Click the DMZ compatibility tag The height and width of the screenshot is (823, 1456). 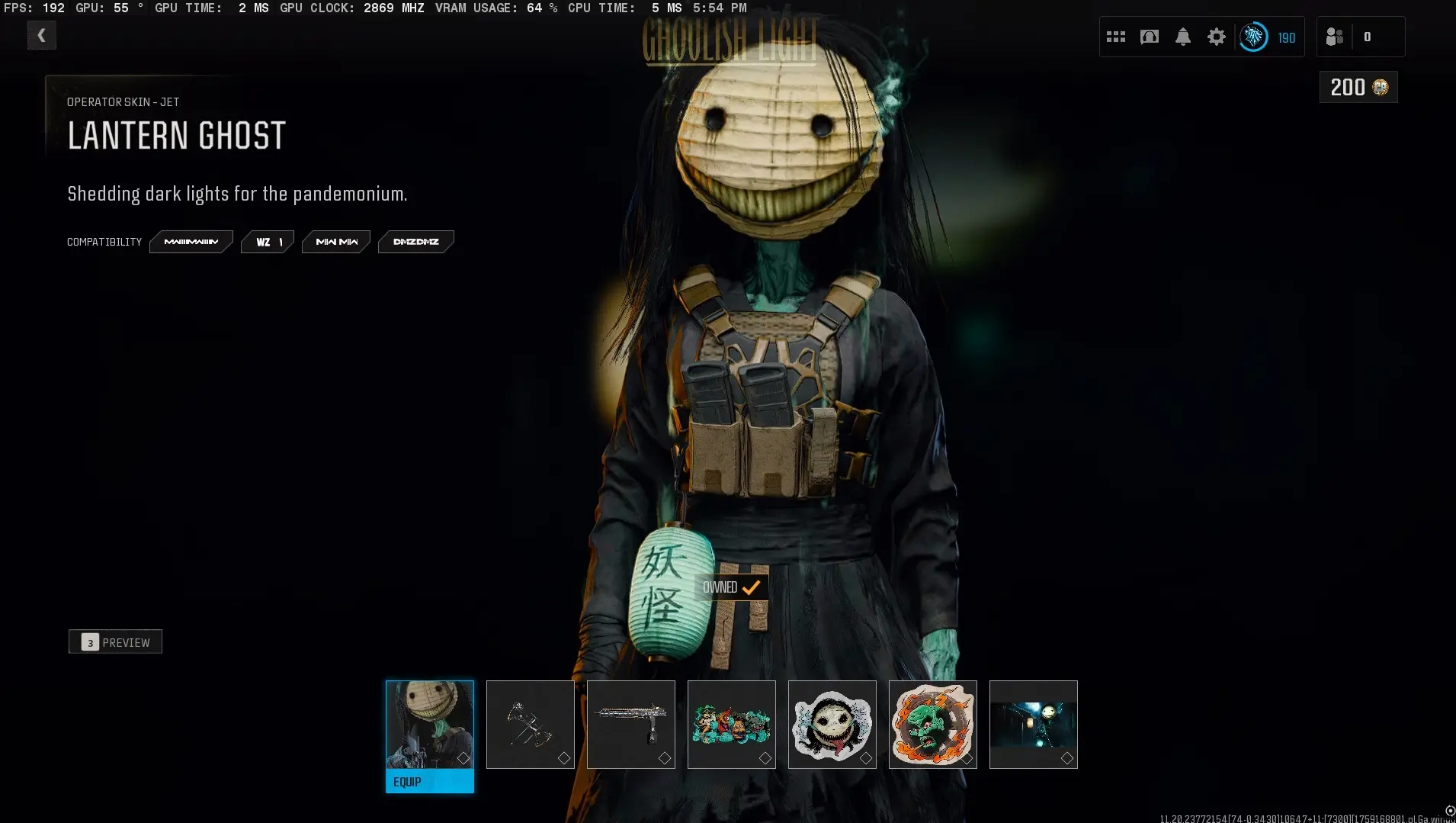(416, 242)
